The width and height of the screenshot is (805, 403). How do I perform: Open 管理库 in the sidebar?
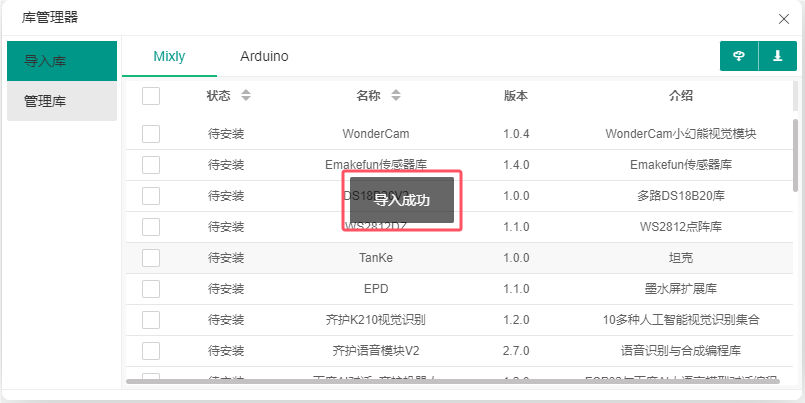pyautogui.click(x=62, y=101)
